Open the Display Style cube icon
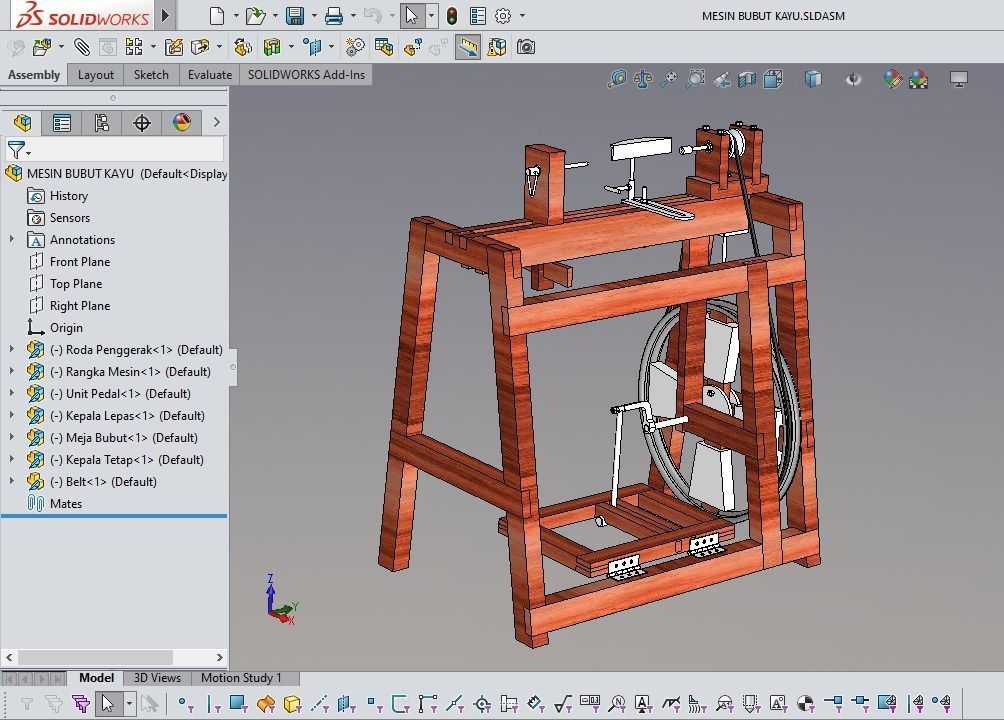 click(813, 79)
